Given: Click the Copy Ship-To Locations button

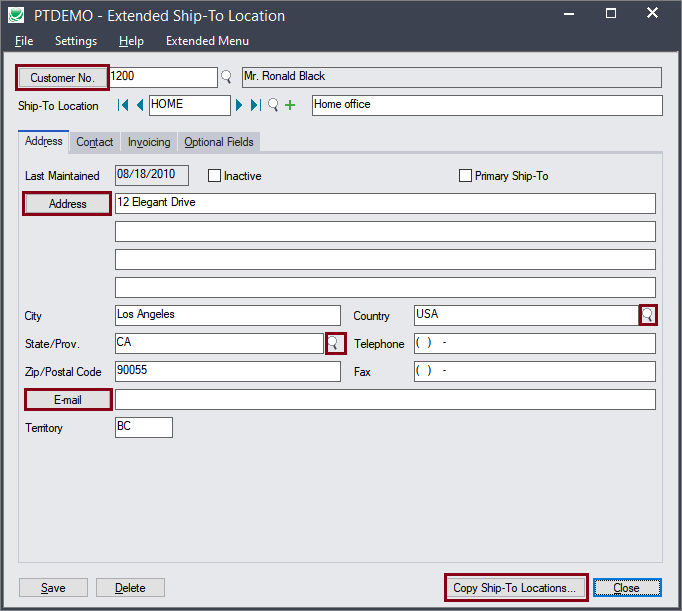Looking at the screenshot, I should point(515,587).
